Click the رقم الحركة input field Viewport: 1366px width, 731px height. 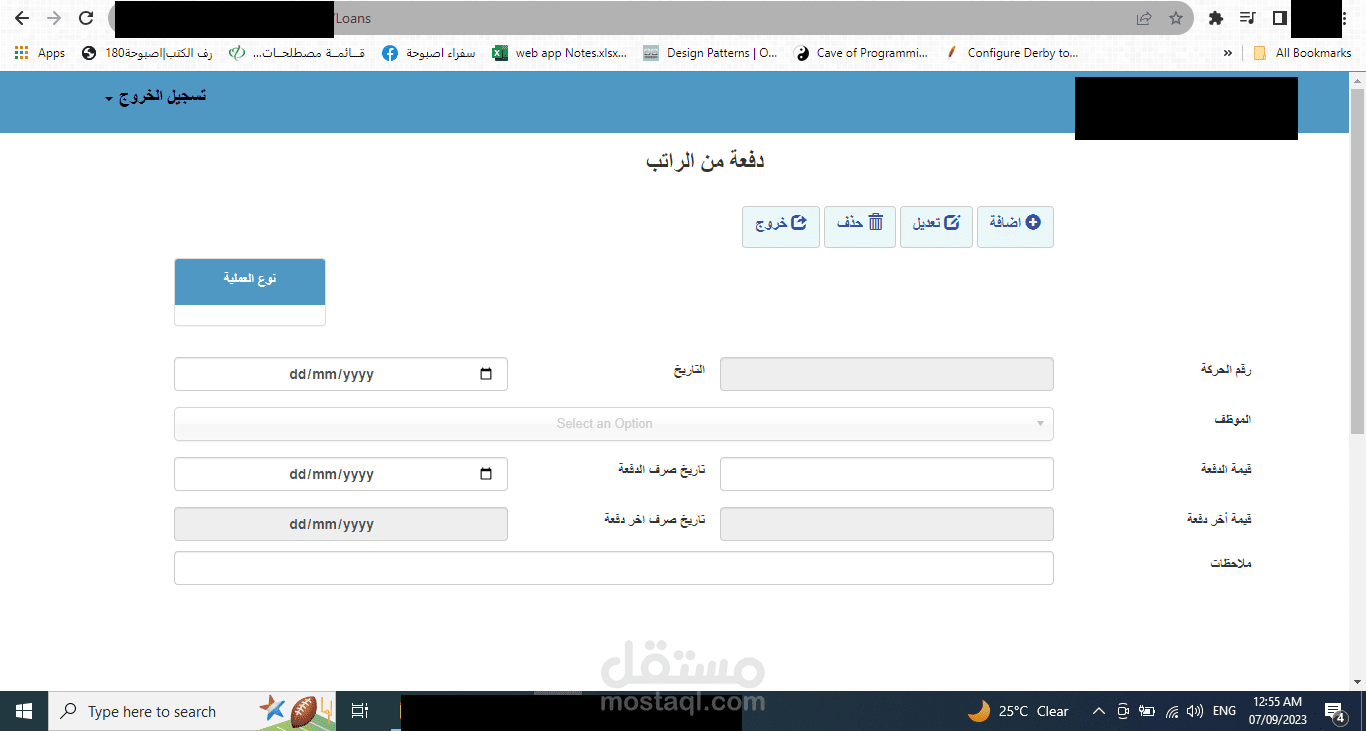coord(887,374)
